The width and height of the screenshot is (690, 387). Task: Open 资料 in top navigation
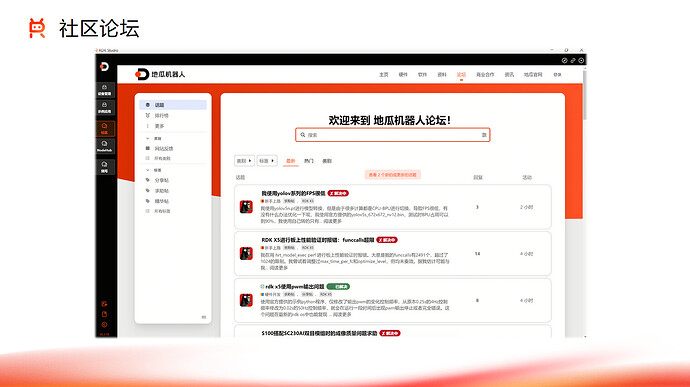(x=442, y=74)
